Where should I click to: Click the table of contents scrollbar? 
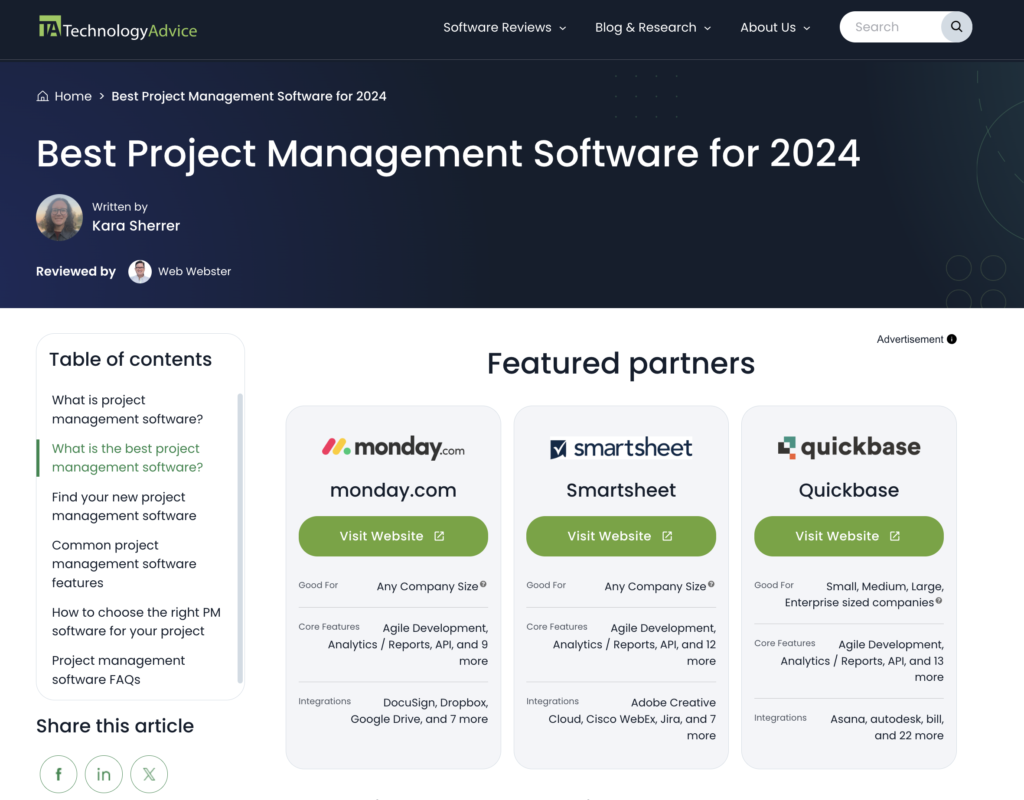[240, 538]
